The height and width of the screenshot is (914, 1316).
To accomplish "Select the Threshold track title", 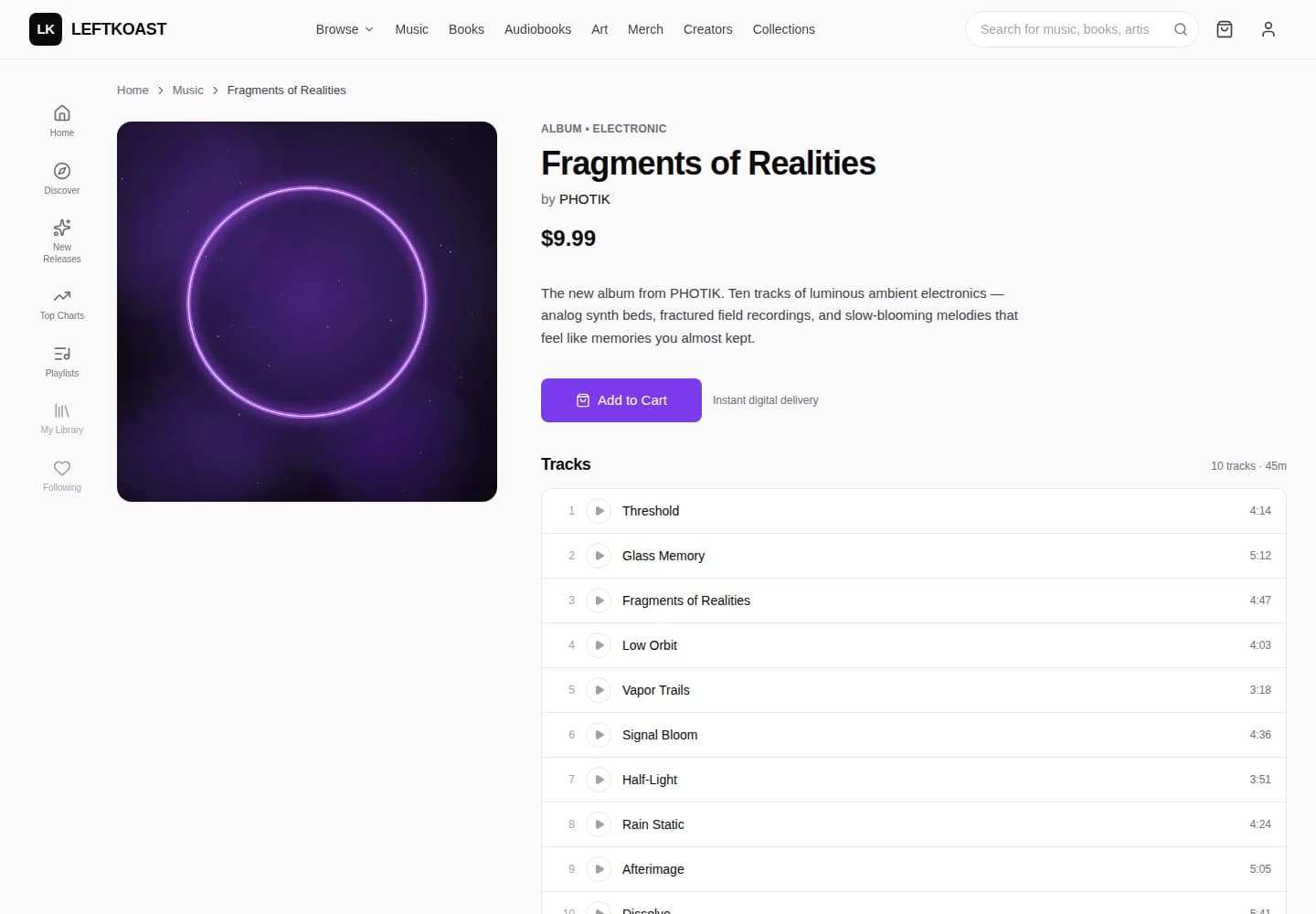I will 651,511.
